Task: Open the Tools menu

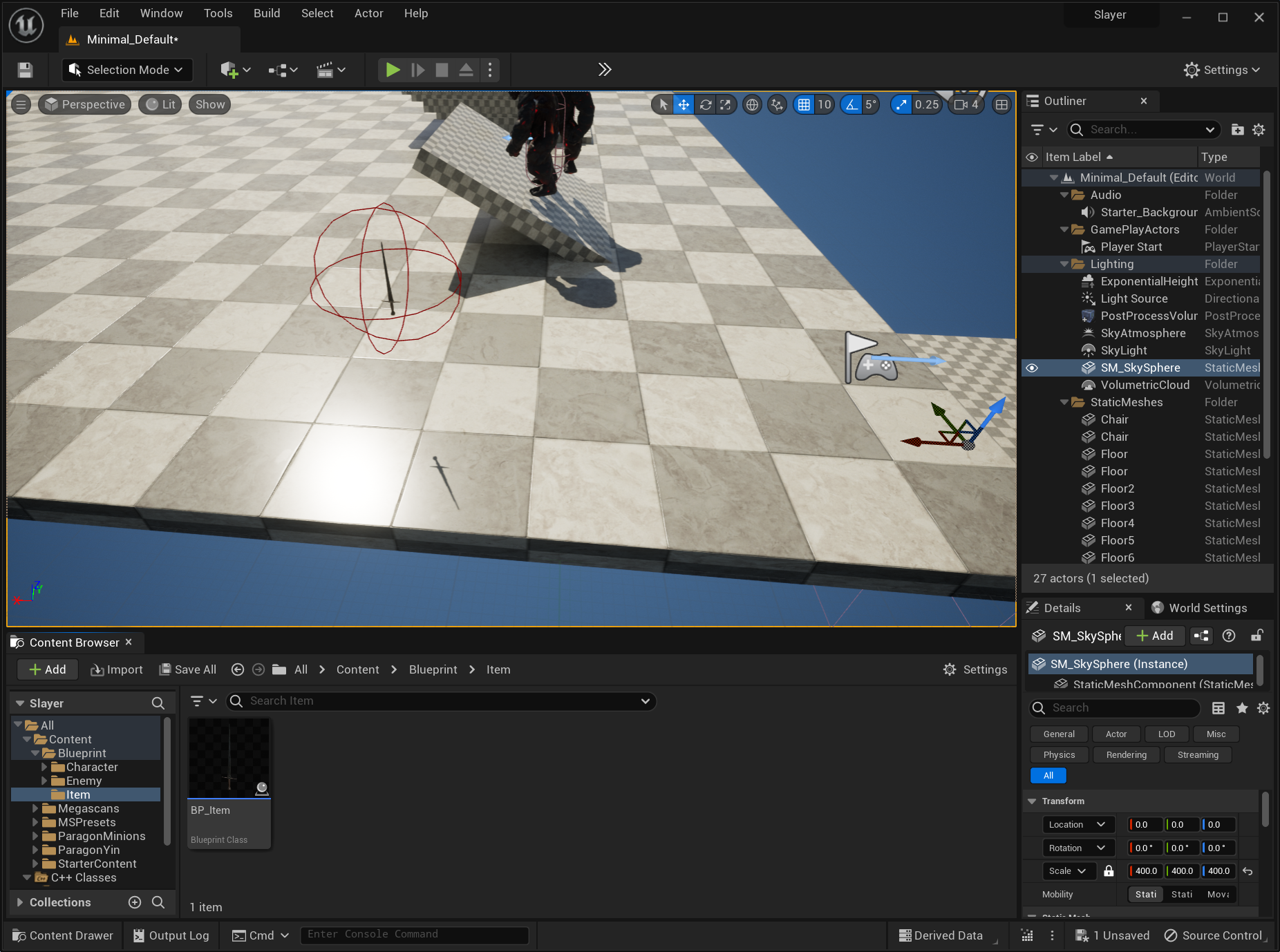Action: (218, 13)
